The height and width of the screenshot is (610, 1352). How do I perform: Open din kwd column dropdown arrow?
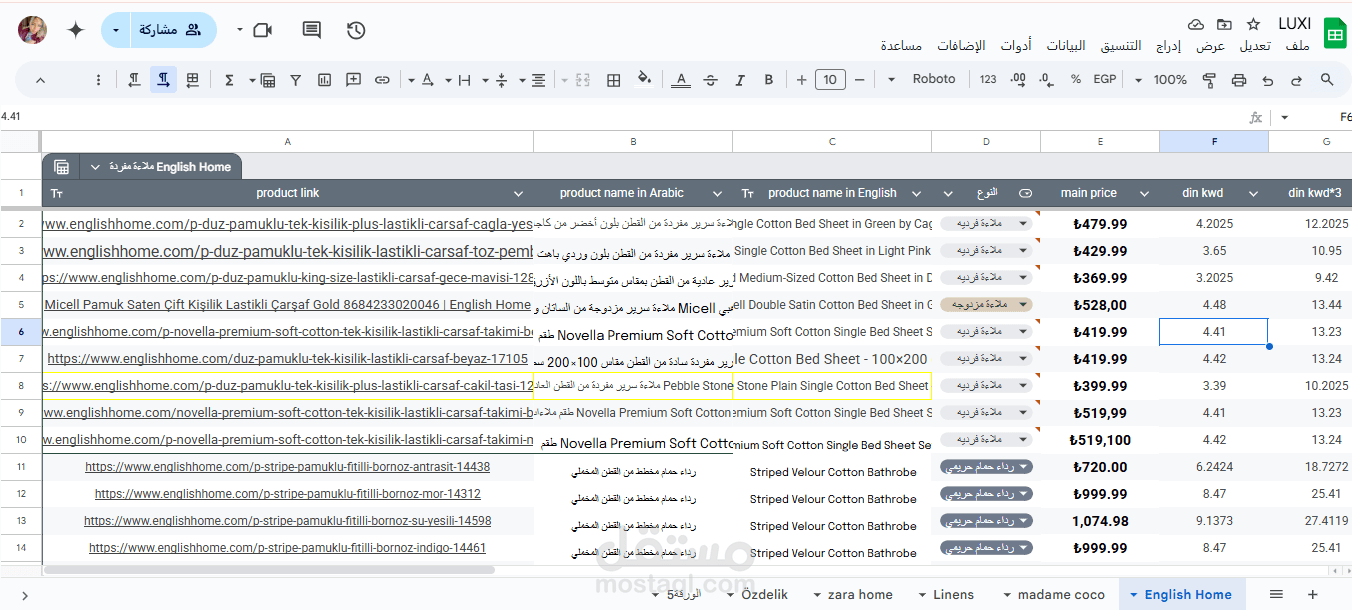point(1252,193)
